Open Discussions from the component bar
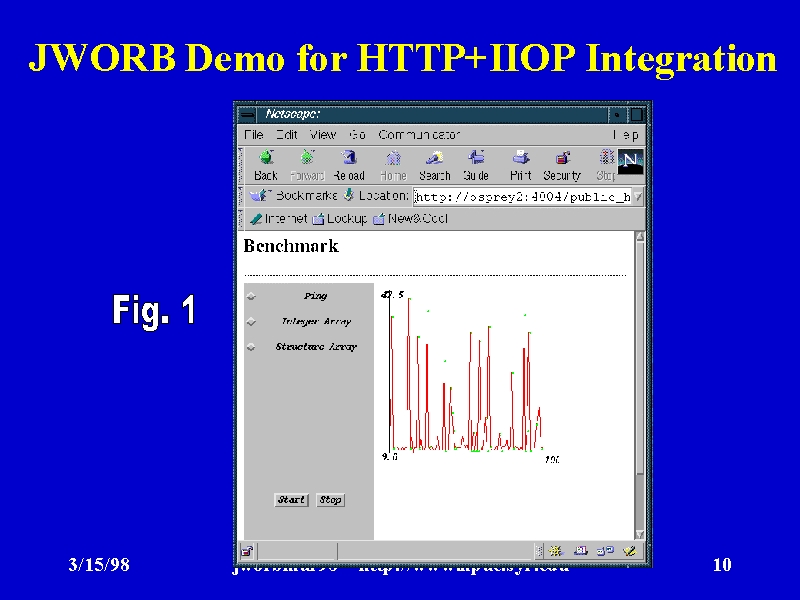Image resolution: width=800 pixels, height=600 pixels. [x=605, y=551]
